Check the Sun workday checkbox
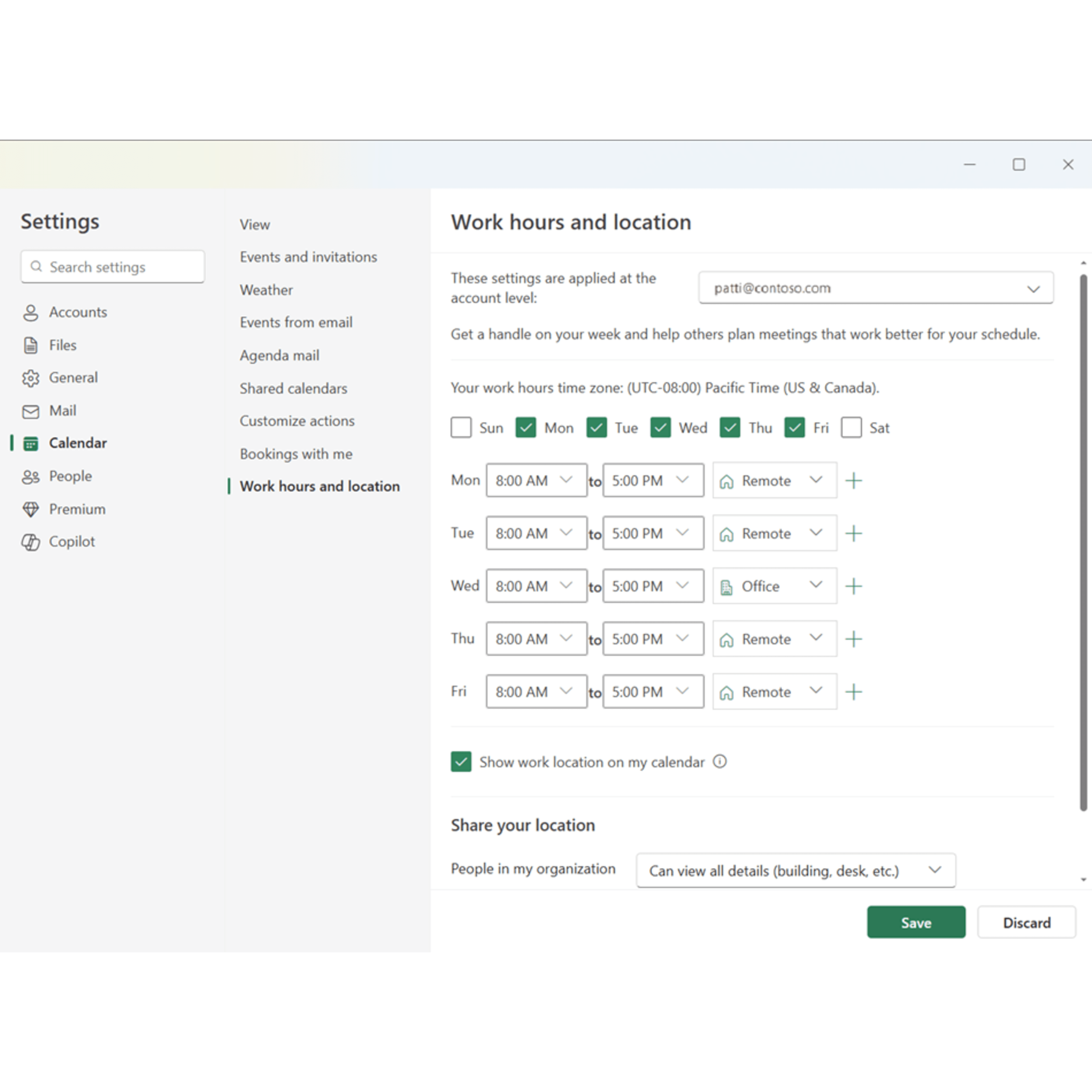This screenshot has width=1092, height=1092. point(461,427)
